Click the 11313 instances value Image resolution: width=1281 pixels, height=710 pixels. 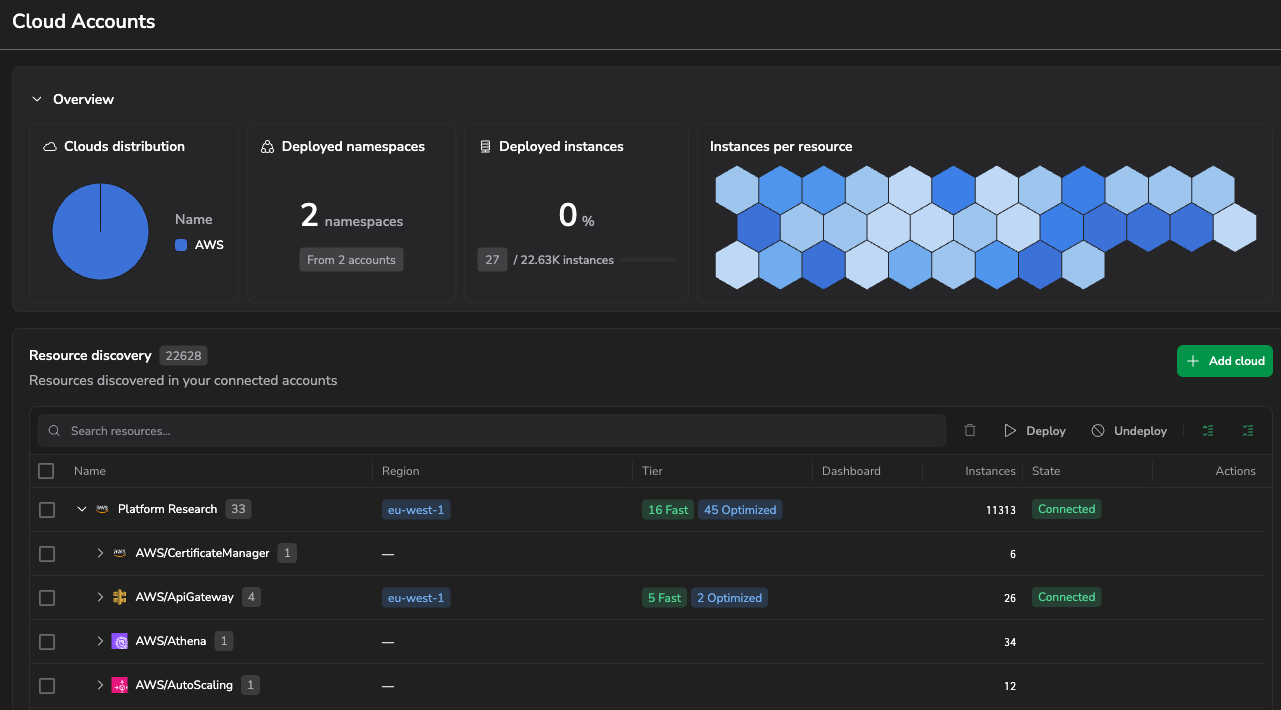pyautogui.click(x=1000, y=510)
